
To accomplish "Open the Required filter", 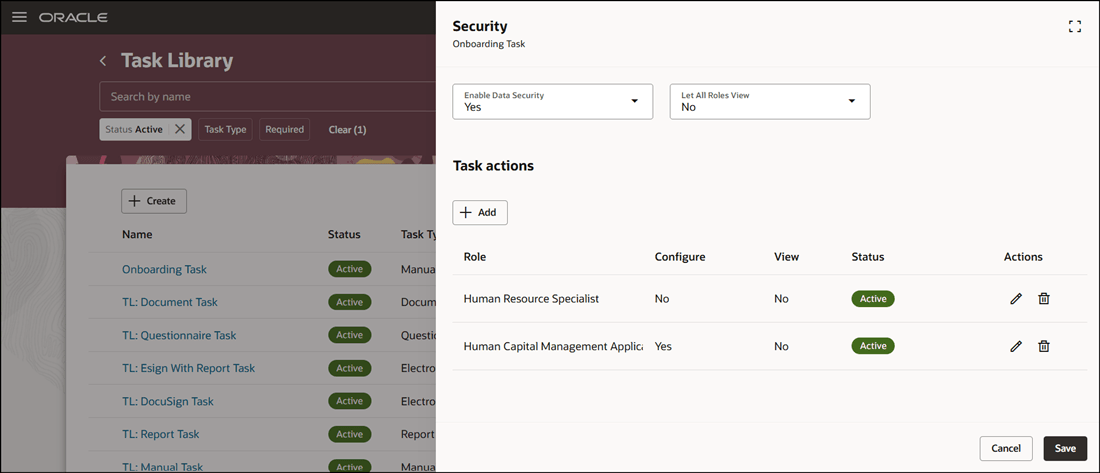I will coord(284,129).
